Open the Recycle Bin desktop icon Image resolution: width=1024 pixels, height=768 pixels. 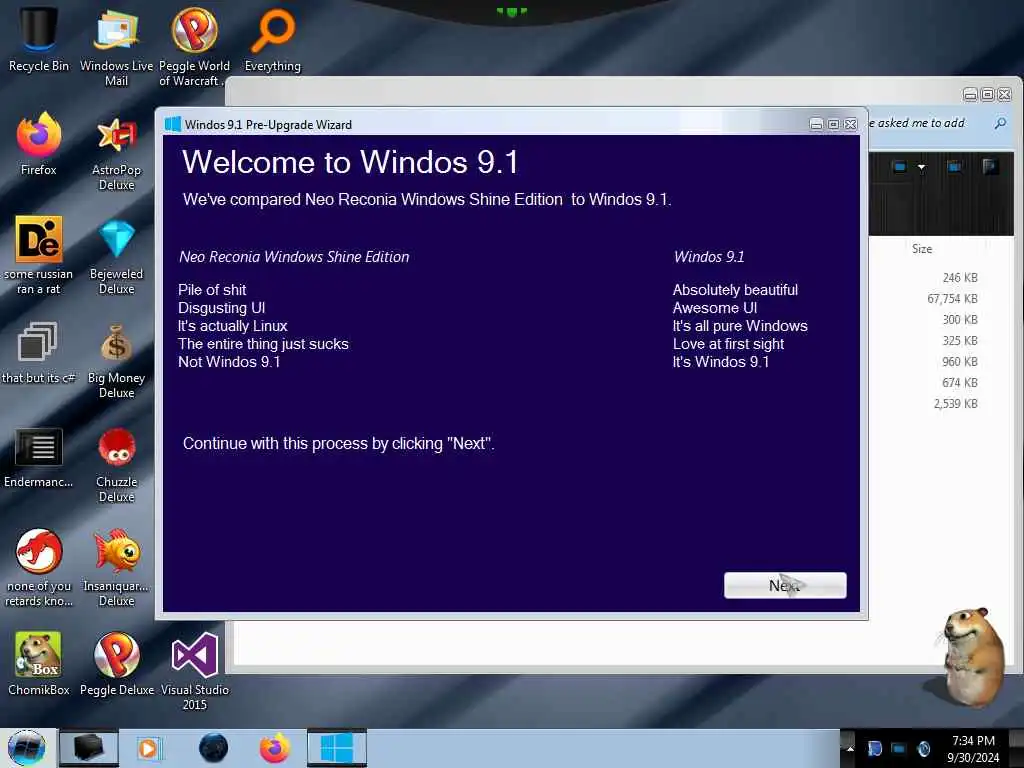pyautogui.click(x=39, y=38)
